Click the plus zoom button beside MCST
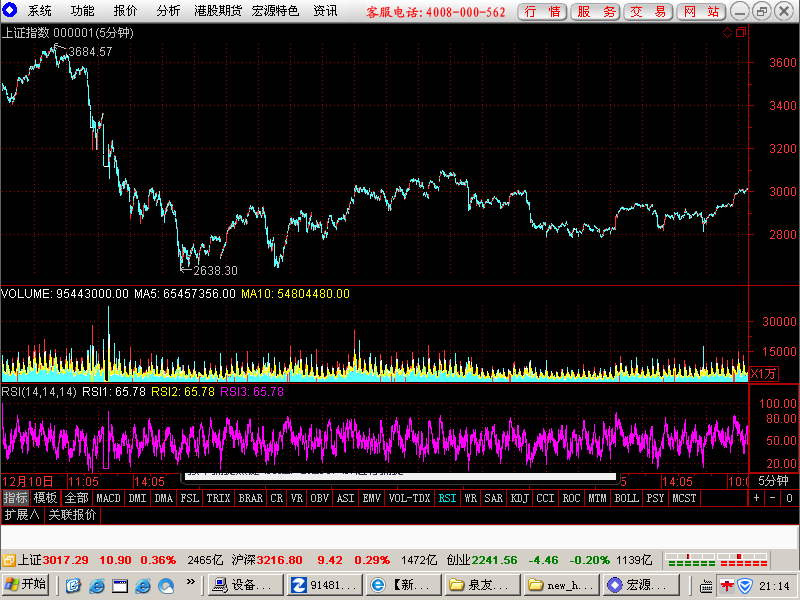The height and width of the screenshot is (600, 800). point(756,498)
